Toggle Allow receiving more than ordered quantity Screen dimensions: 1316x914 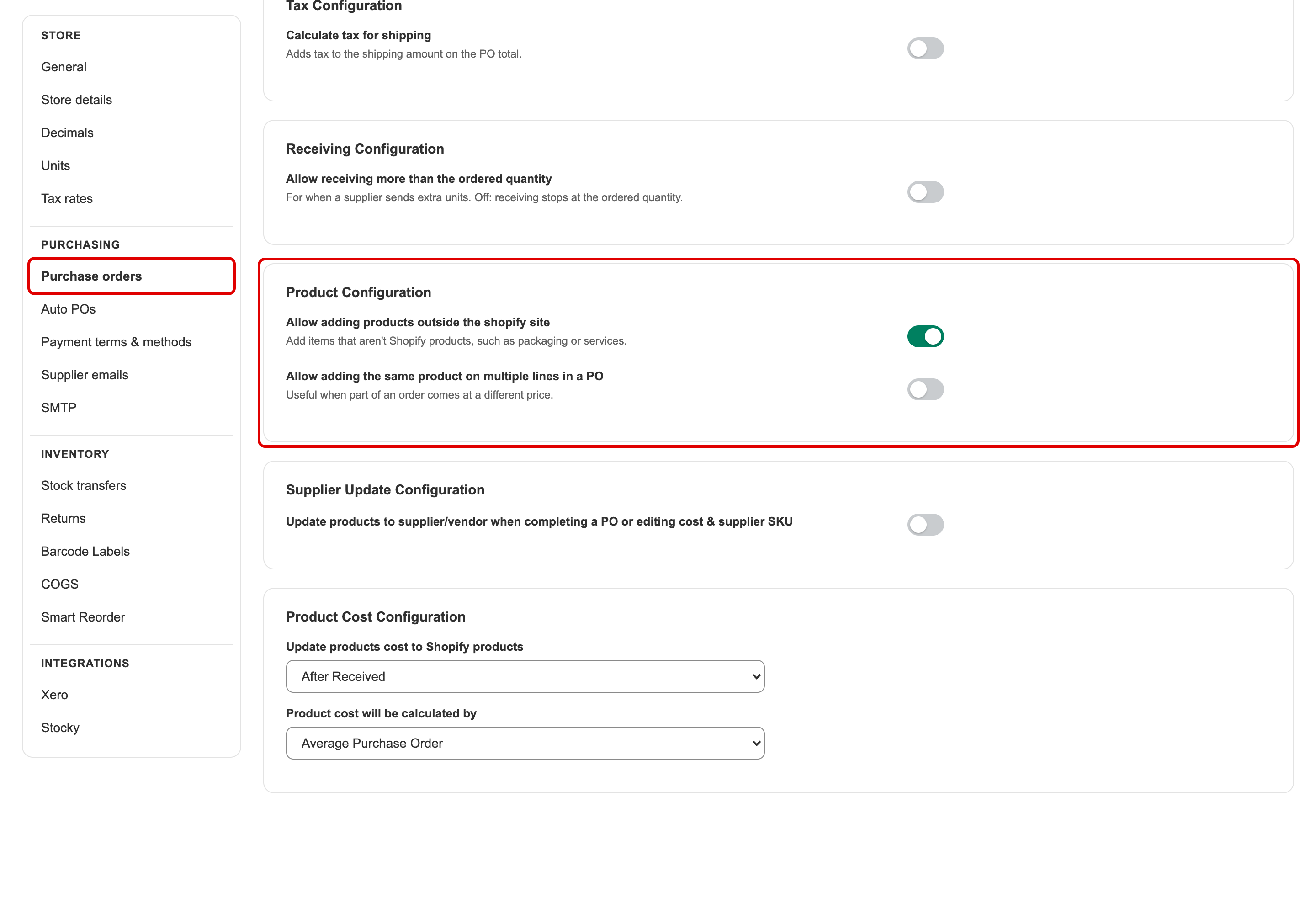point(925,192)
